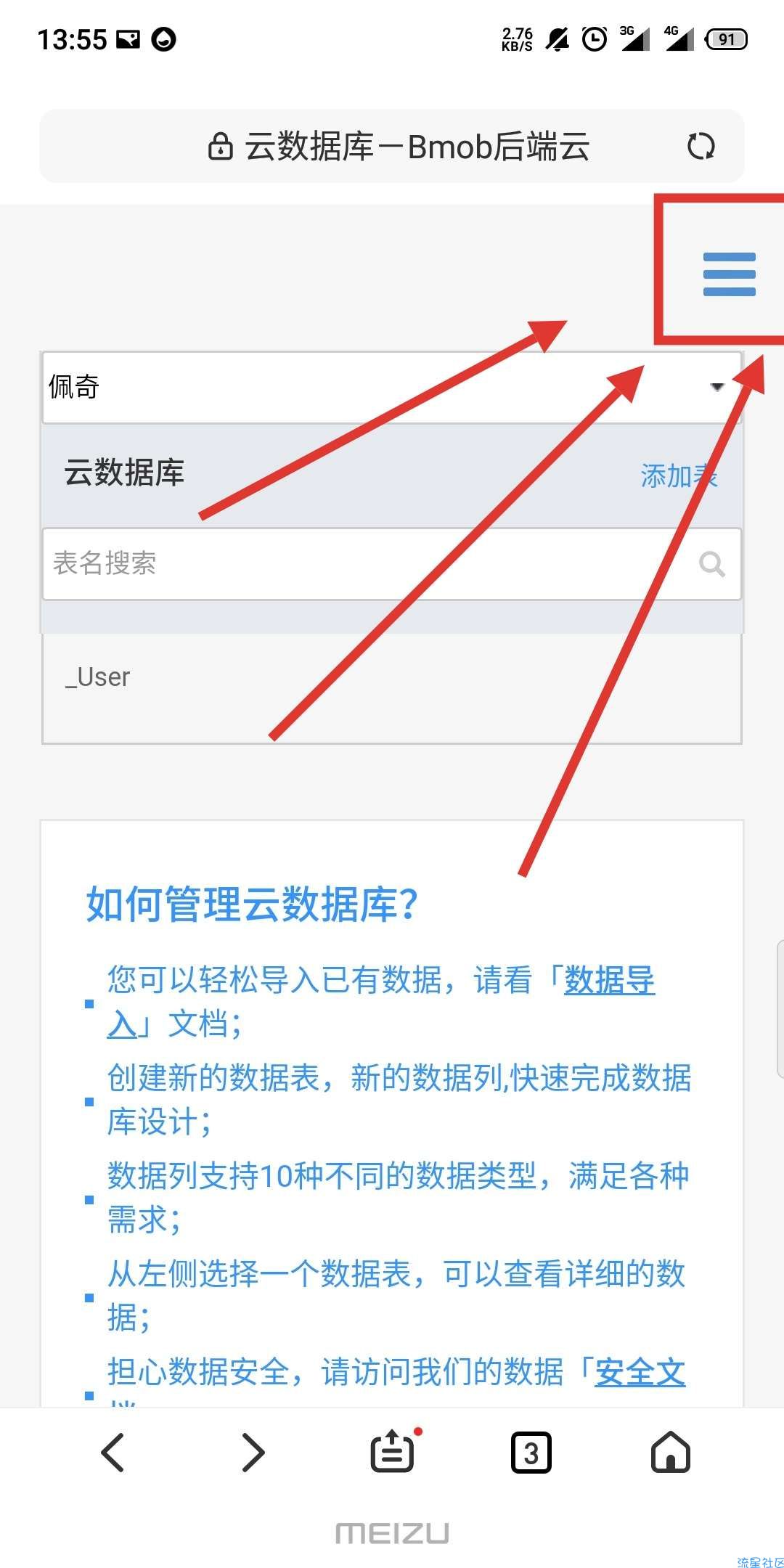
Task: Tap the address bar page title
Action: [417, 146]
